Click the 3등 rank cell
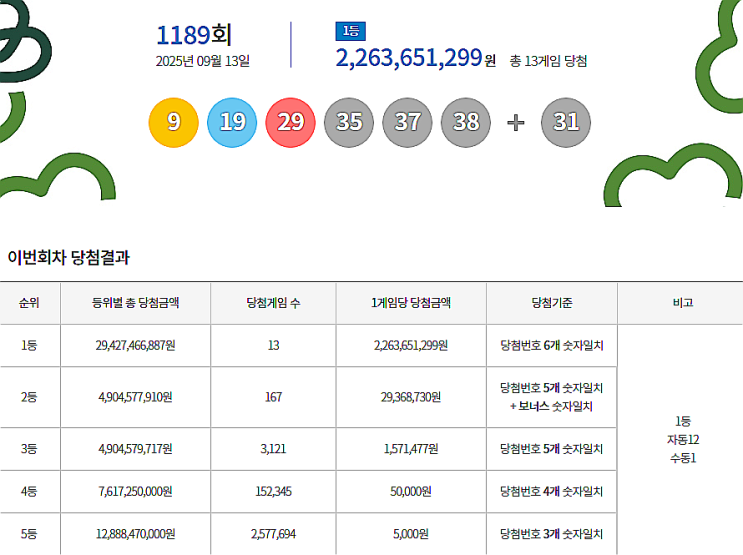 tap(29, 448)
